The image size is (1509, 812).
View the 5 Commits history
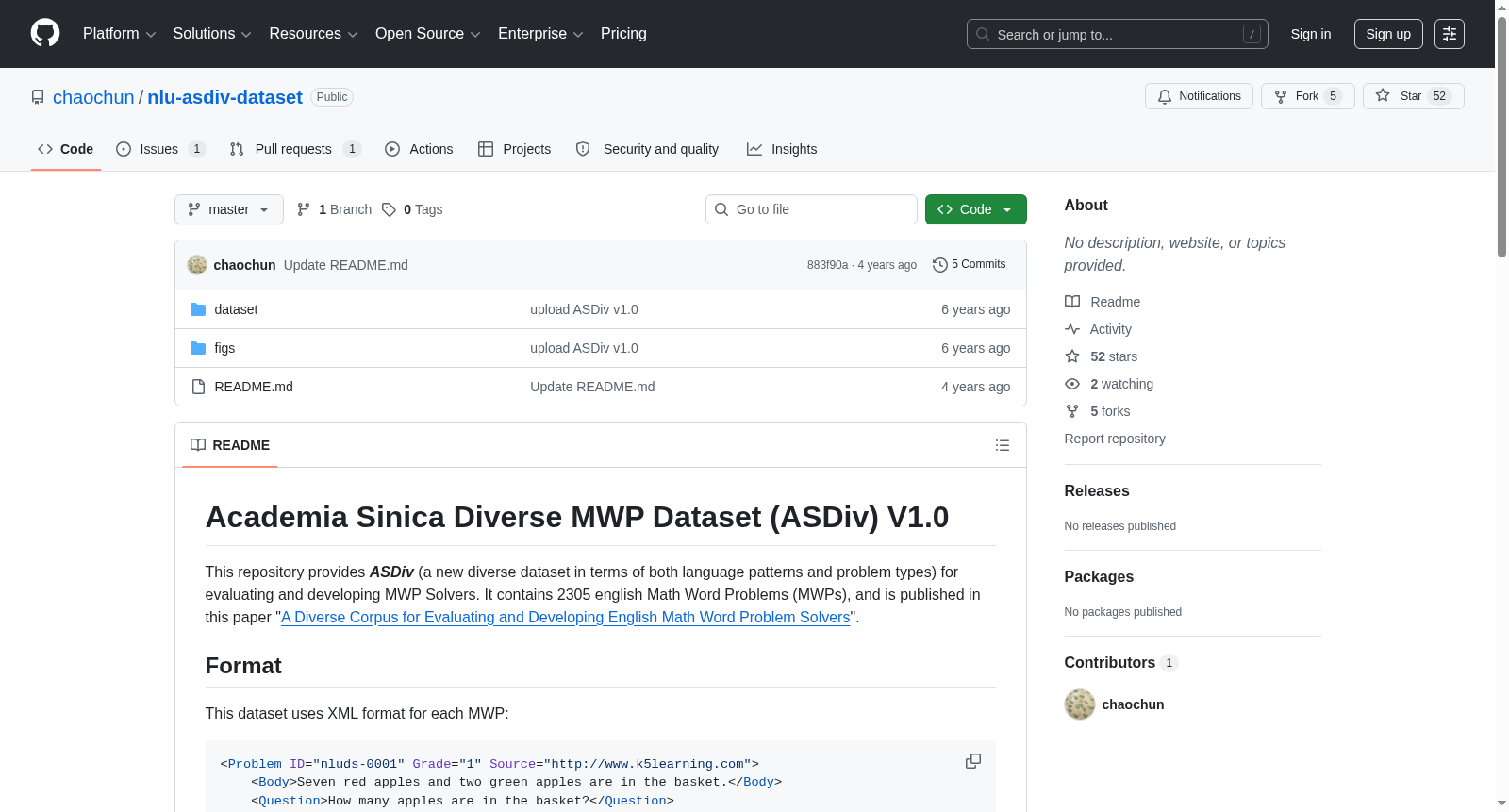coord(970,265)
